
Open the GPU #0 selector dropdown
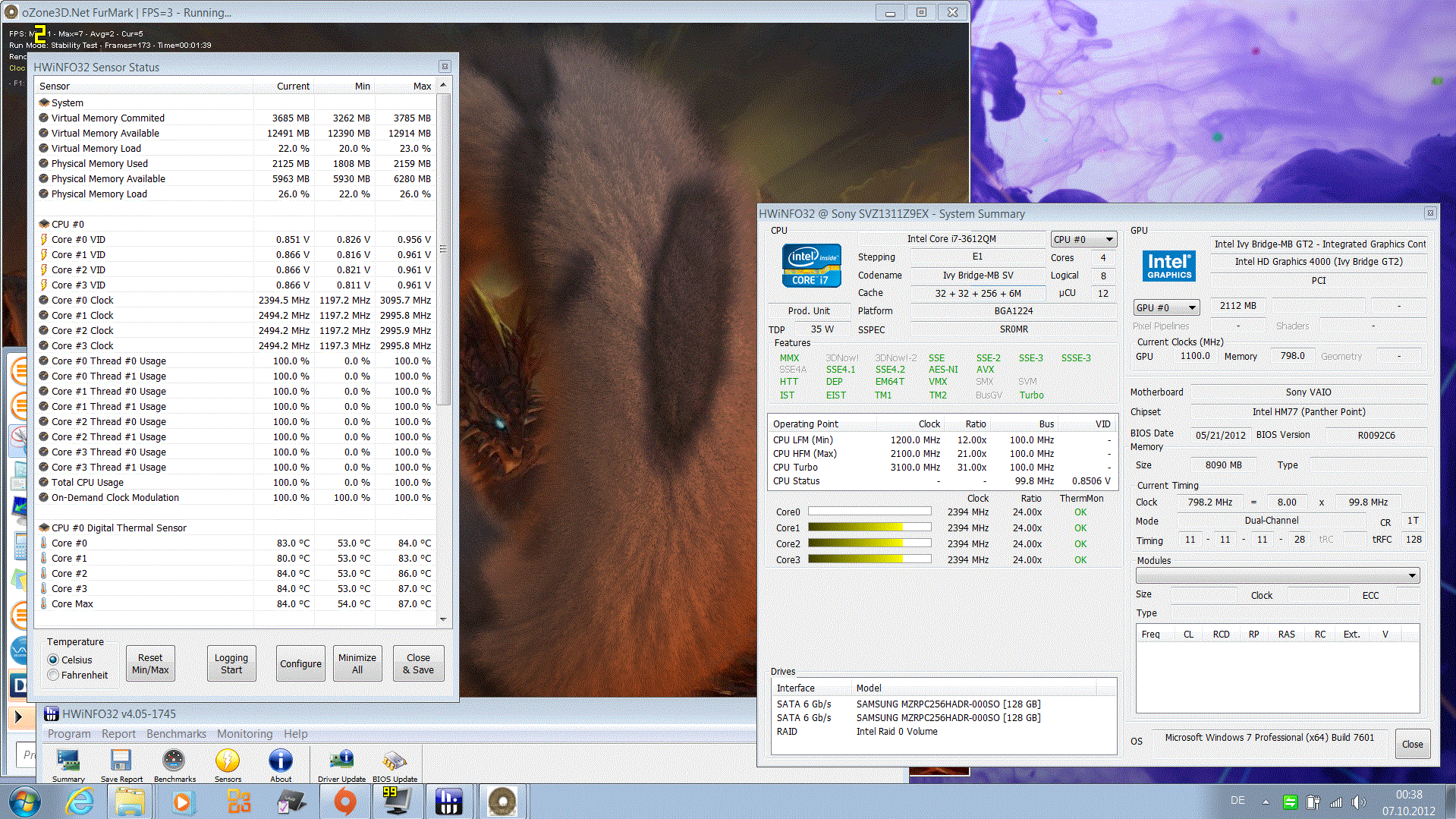point(1166,307)
